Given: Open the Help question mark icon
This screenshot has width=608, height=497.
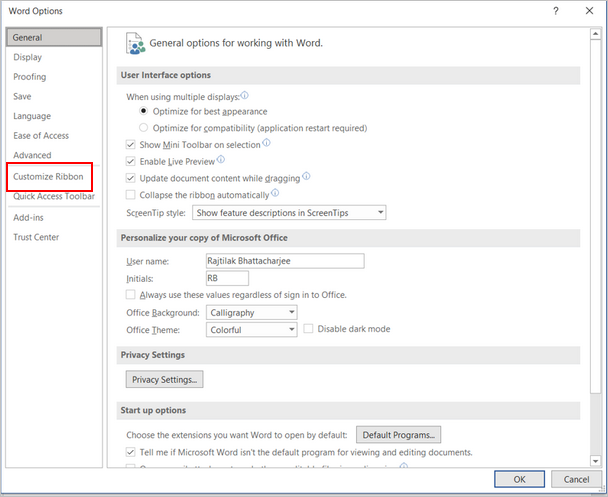Looking at the screenshot, I should click(556, 11).
